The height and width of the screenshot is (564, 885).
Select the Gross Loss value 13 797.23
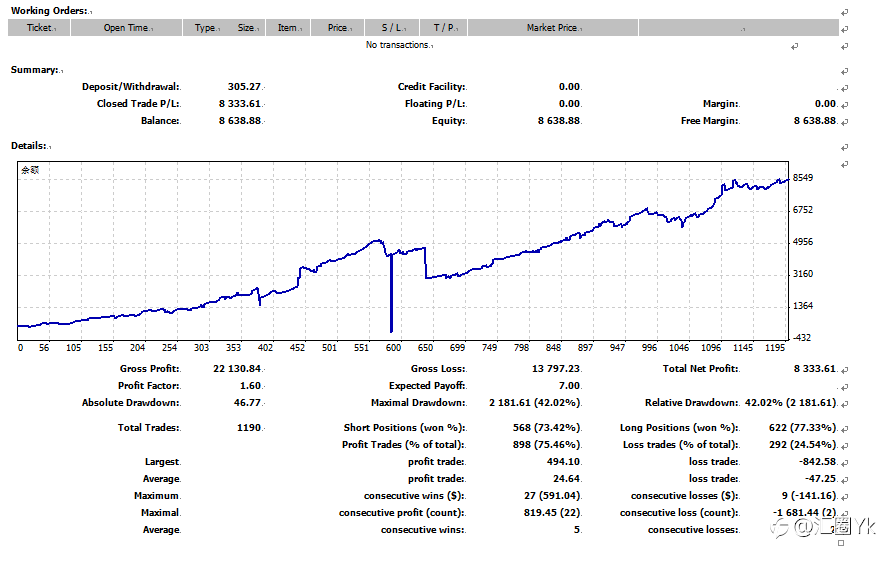[x=555, y=369]
